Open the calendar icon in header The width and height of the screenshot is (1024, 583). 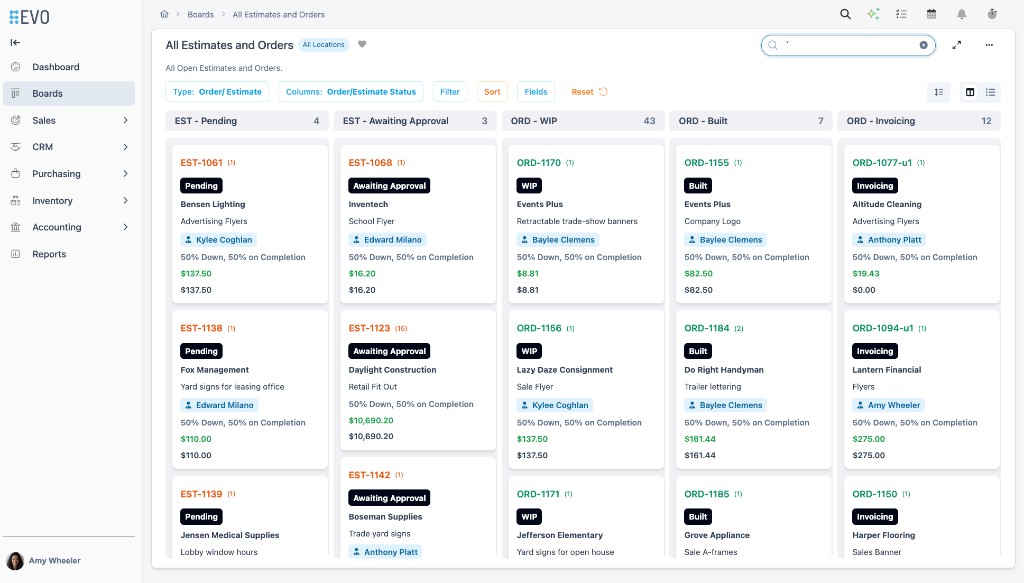tap(931, 14)
